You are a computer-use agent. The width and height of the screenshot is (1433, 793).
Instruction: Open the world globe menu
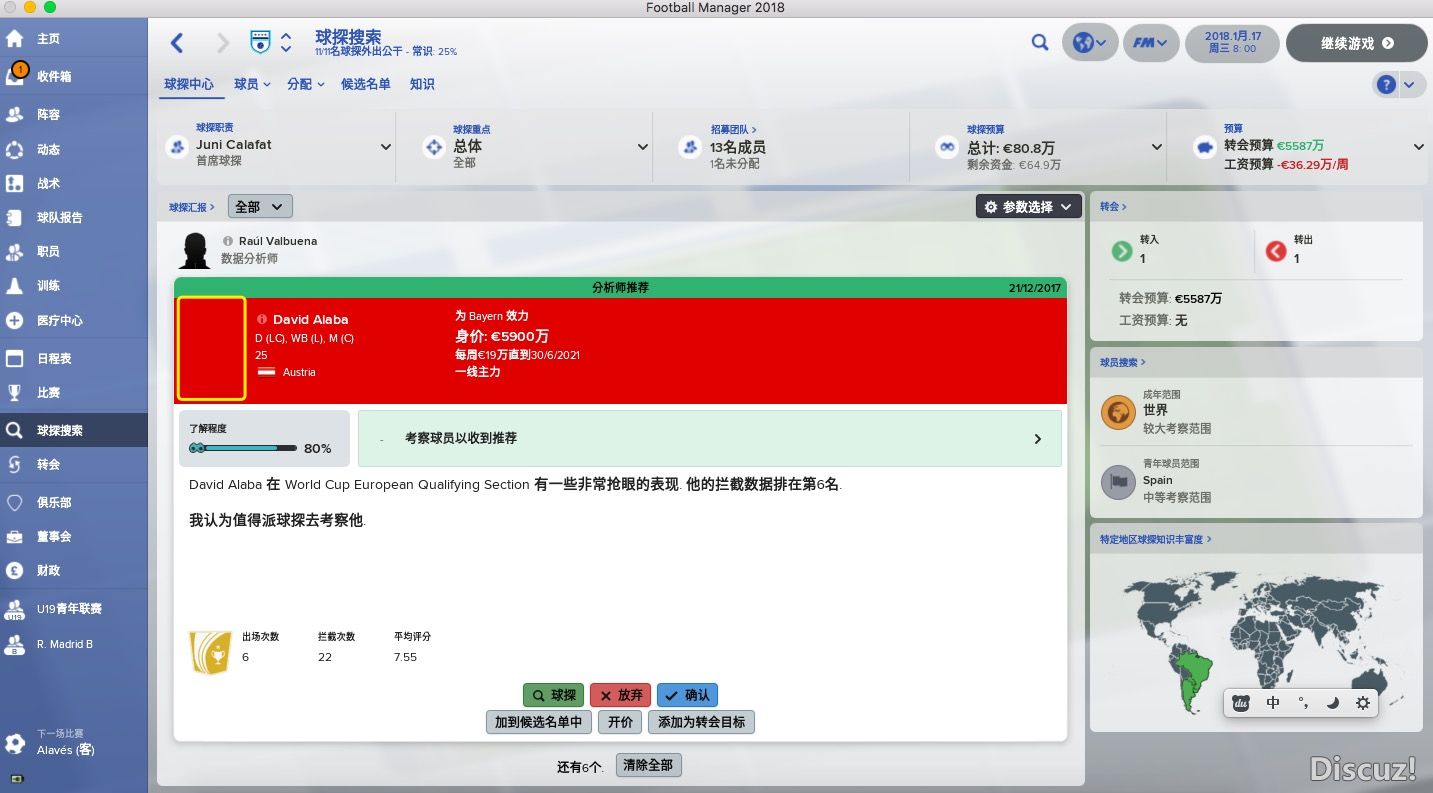pyautogui.click(x=1089, y=43)
